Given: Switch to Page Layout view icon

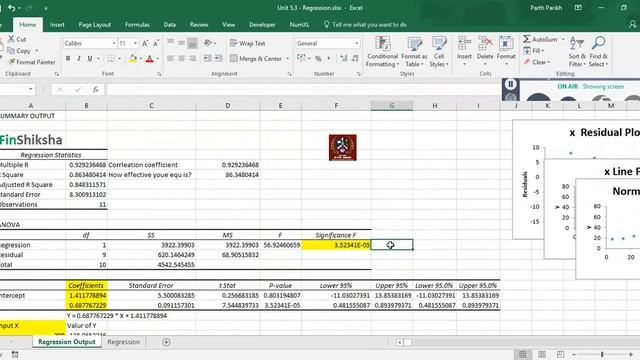Looking at the screenshot, I should click(x=542, y=354).
